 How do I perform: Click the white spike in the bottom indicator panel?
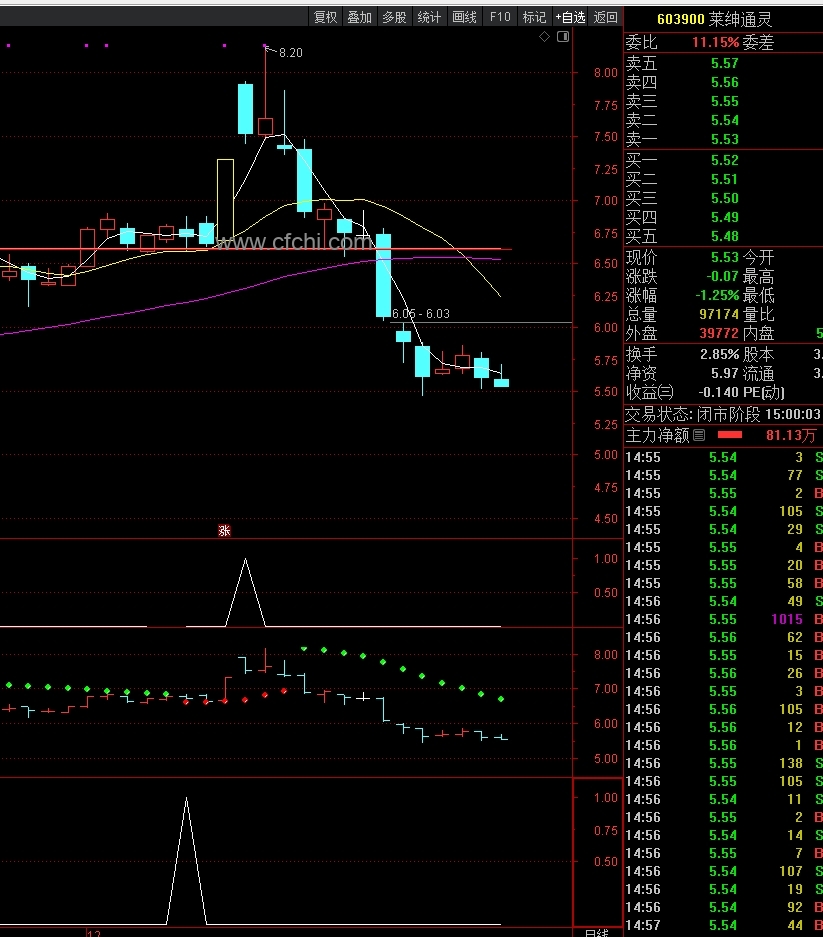click(x=186, y=861)
